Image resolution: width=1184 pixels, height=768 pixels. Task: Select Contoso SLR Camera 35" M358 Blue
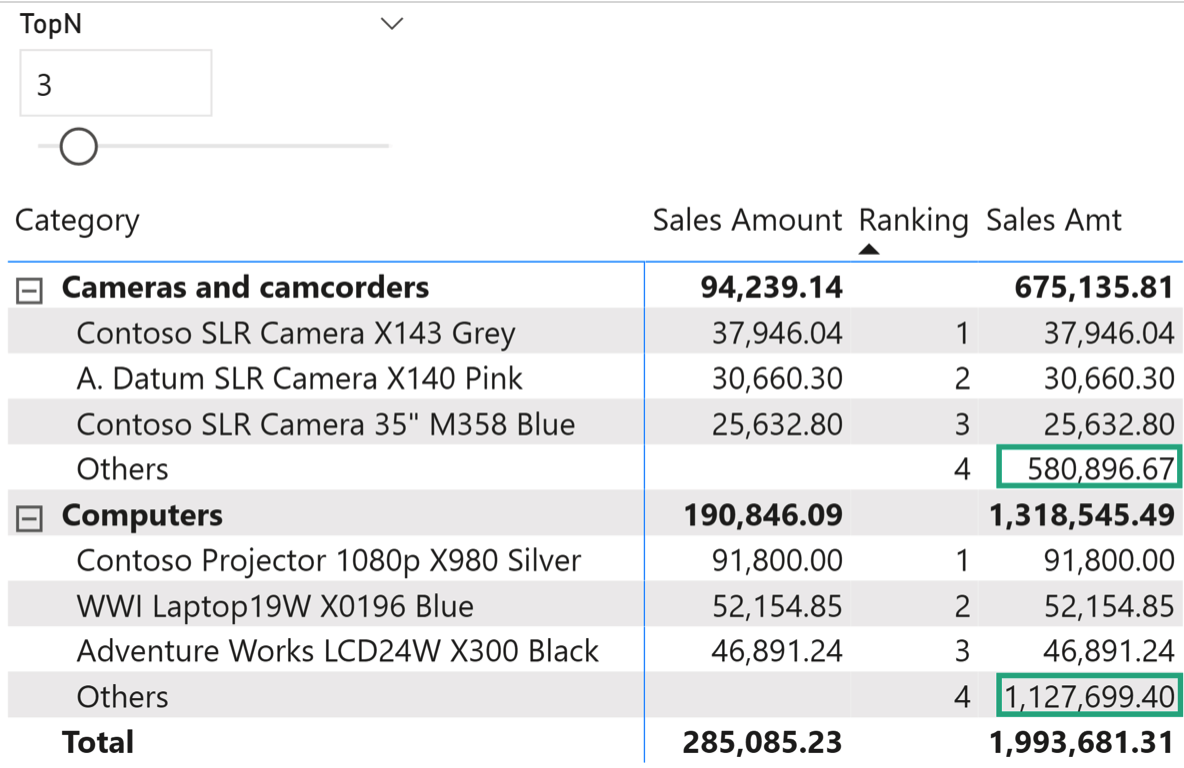click(x=325, y=424)
